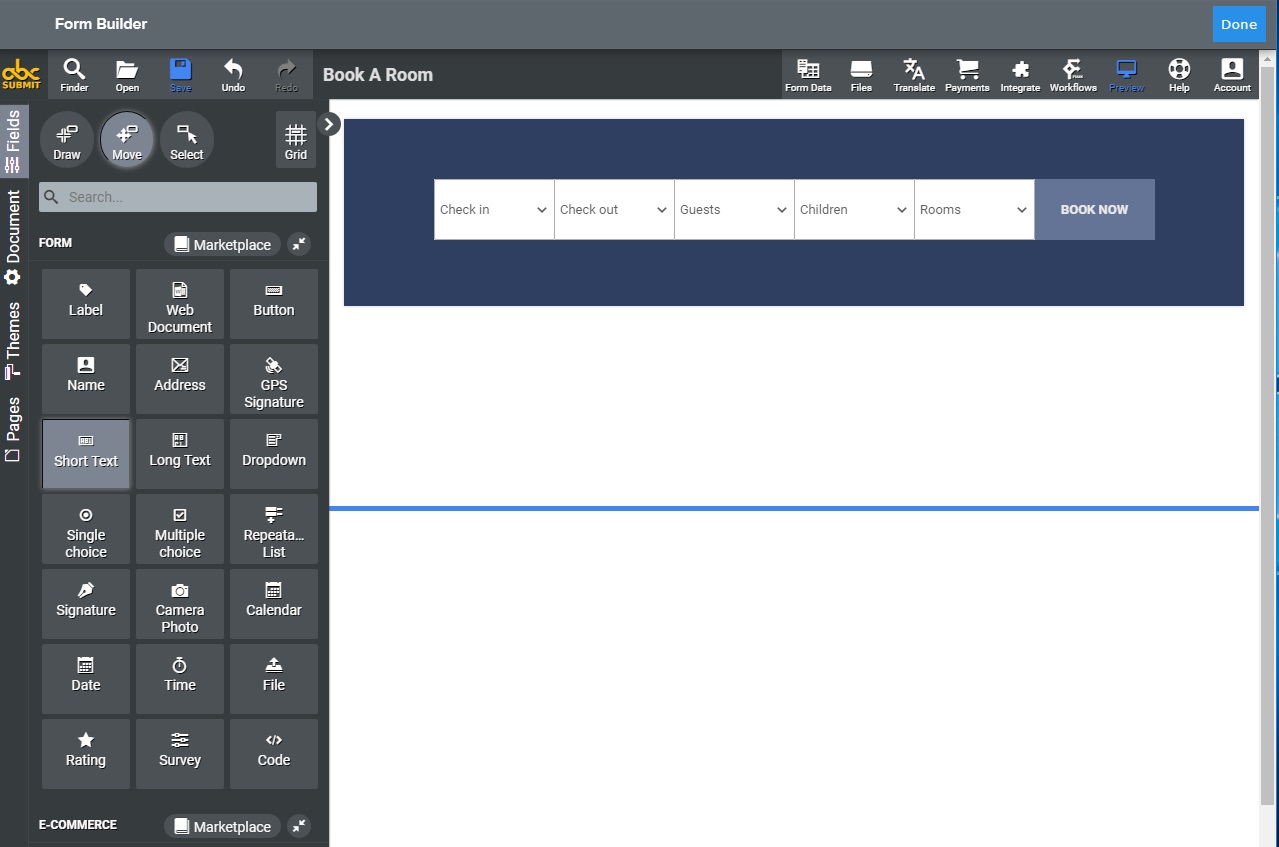Click the BOOK NOW button
The width and height of the screenshot is (1279, 847).
click(1094, 210)
